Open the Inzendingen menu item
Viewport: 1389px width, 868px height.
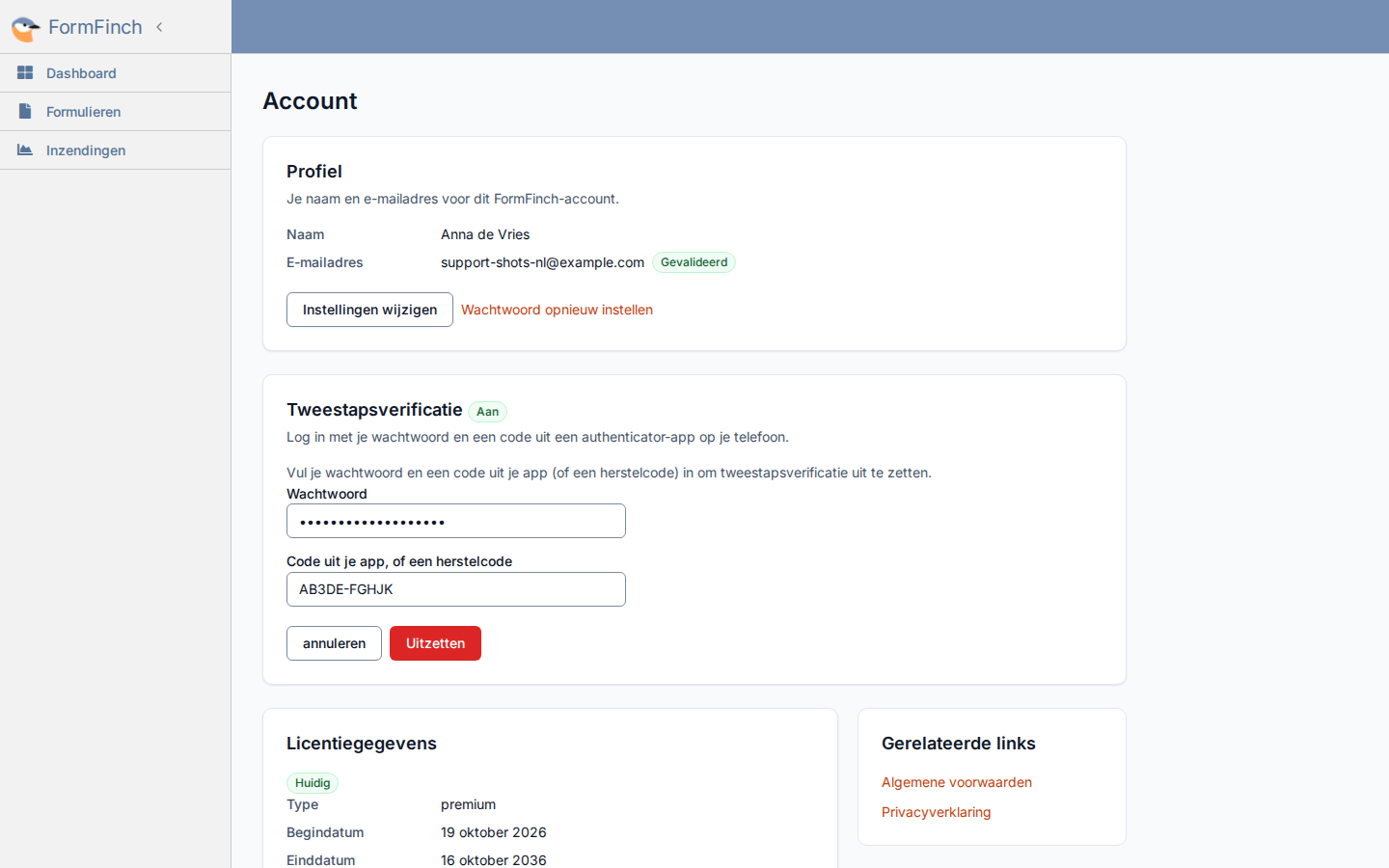point(115,150)
